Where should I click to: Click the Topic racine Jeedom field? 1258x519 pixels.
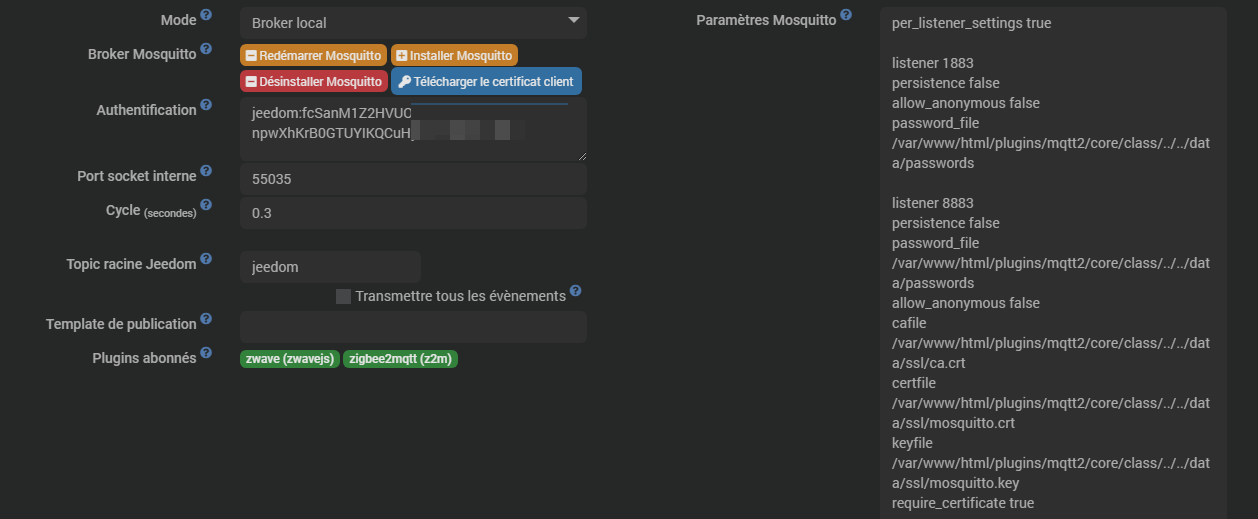(330, 267)
